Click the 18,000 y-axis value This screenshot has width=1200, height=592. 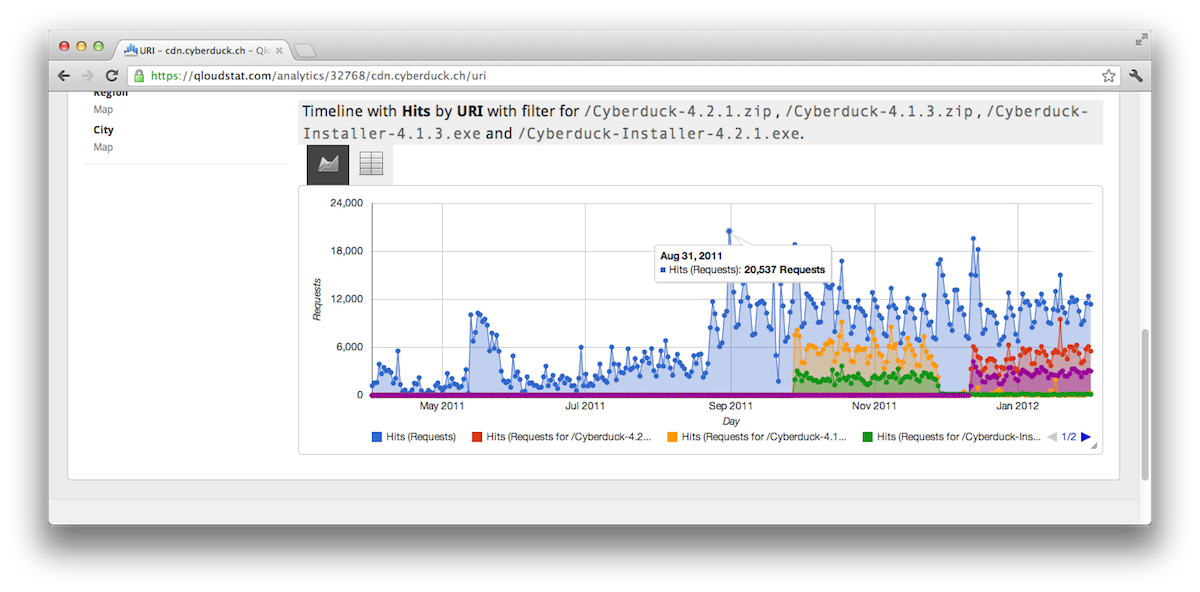(x=347, y=251)
